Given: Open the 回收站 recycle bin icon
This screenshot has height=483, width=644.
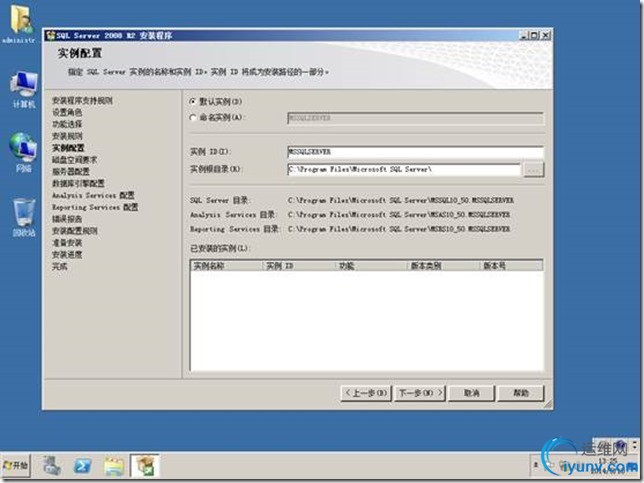Looking at the screenshot, I should pyautogui.click(x=23, y=218).
